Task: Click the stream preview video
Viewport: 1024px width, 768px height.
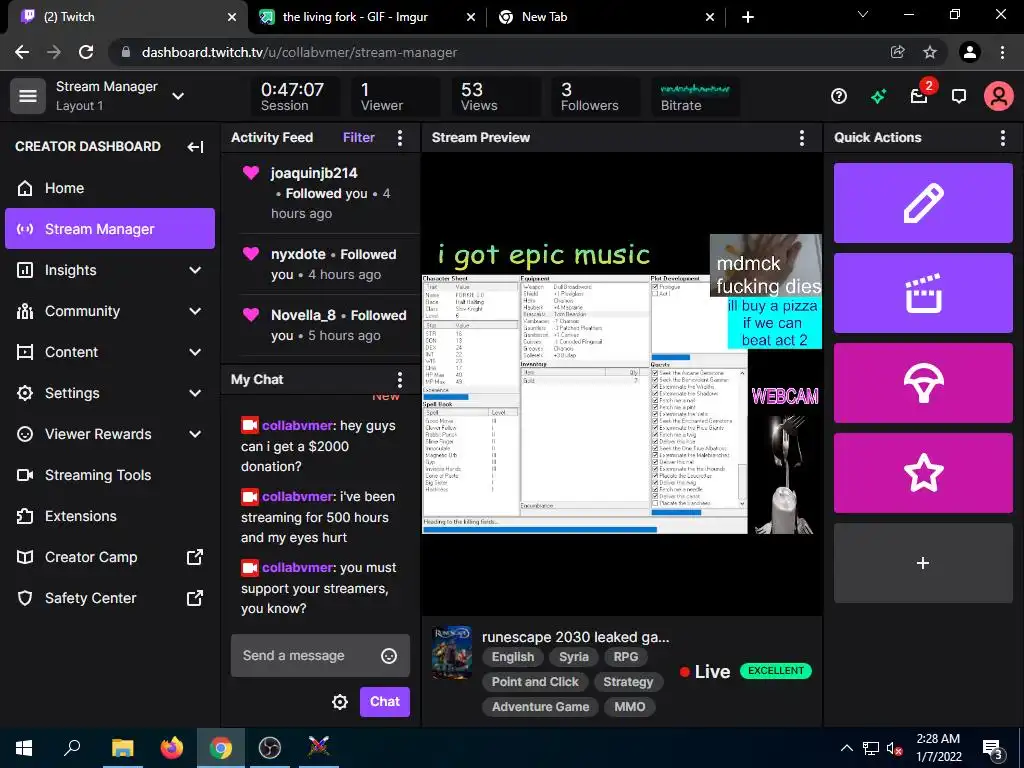Action: (x=622, y=384)
